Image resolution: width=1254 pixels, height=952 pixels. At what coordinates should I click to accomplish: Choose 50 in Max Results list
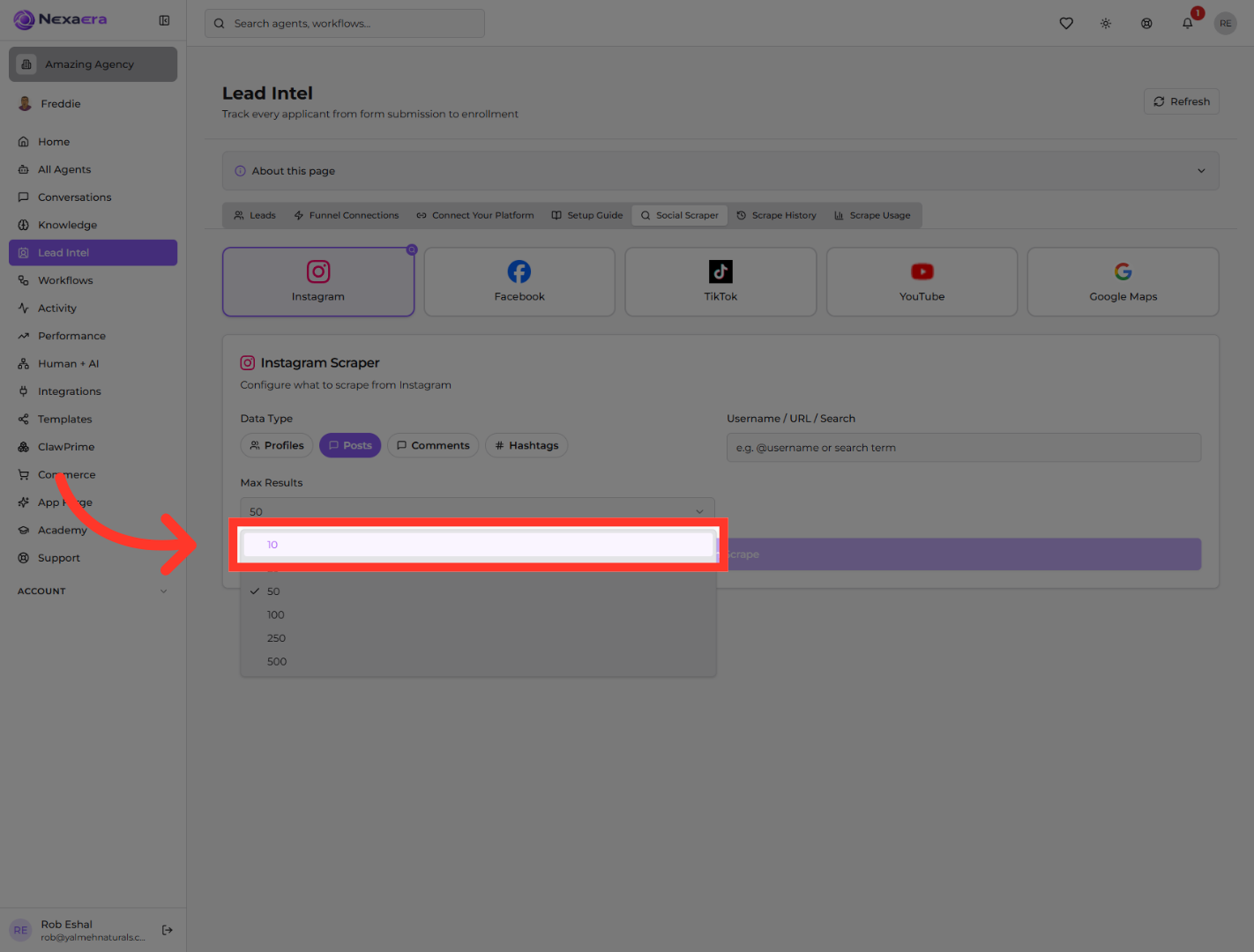pos(478,591)
